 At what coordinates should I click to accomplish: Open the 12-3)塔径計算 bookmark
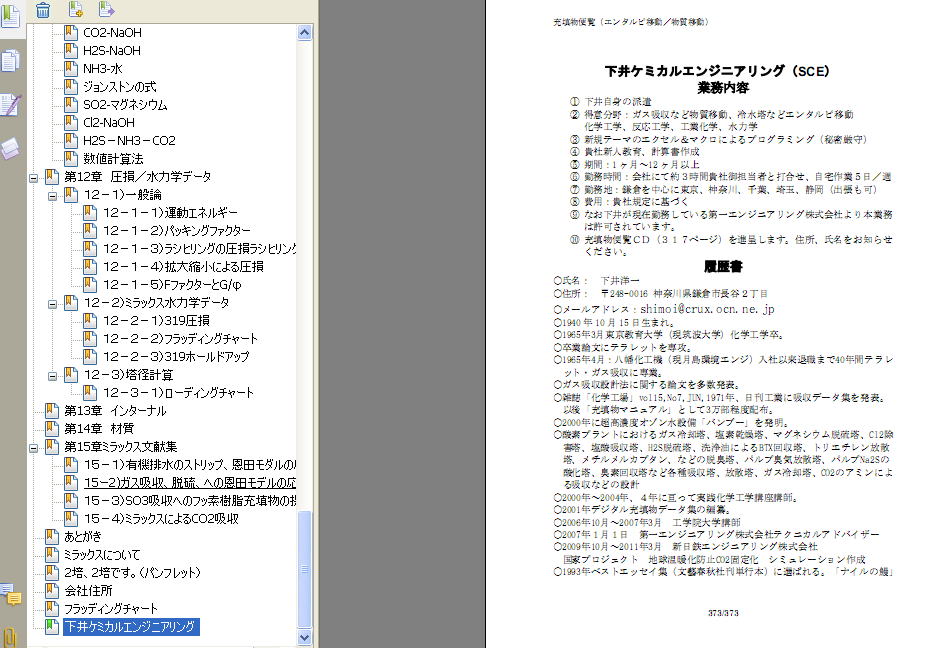[129, 375]
